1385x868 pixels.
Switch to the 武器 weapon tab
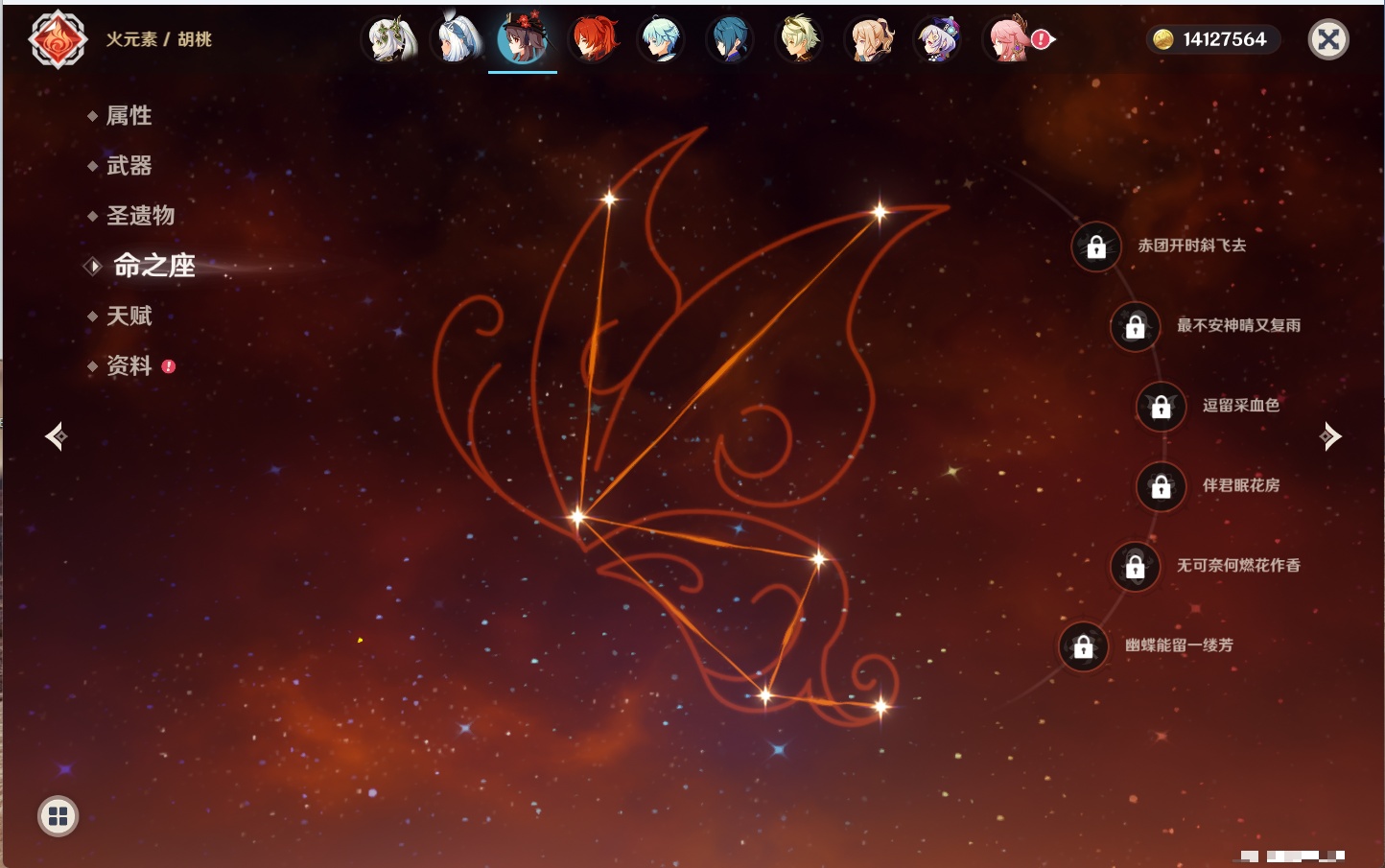pos(129,166)
